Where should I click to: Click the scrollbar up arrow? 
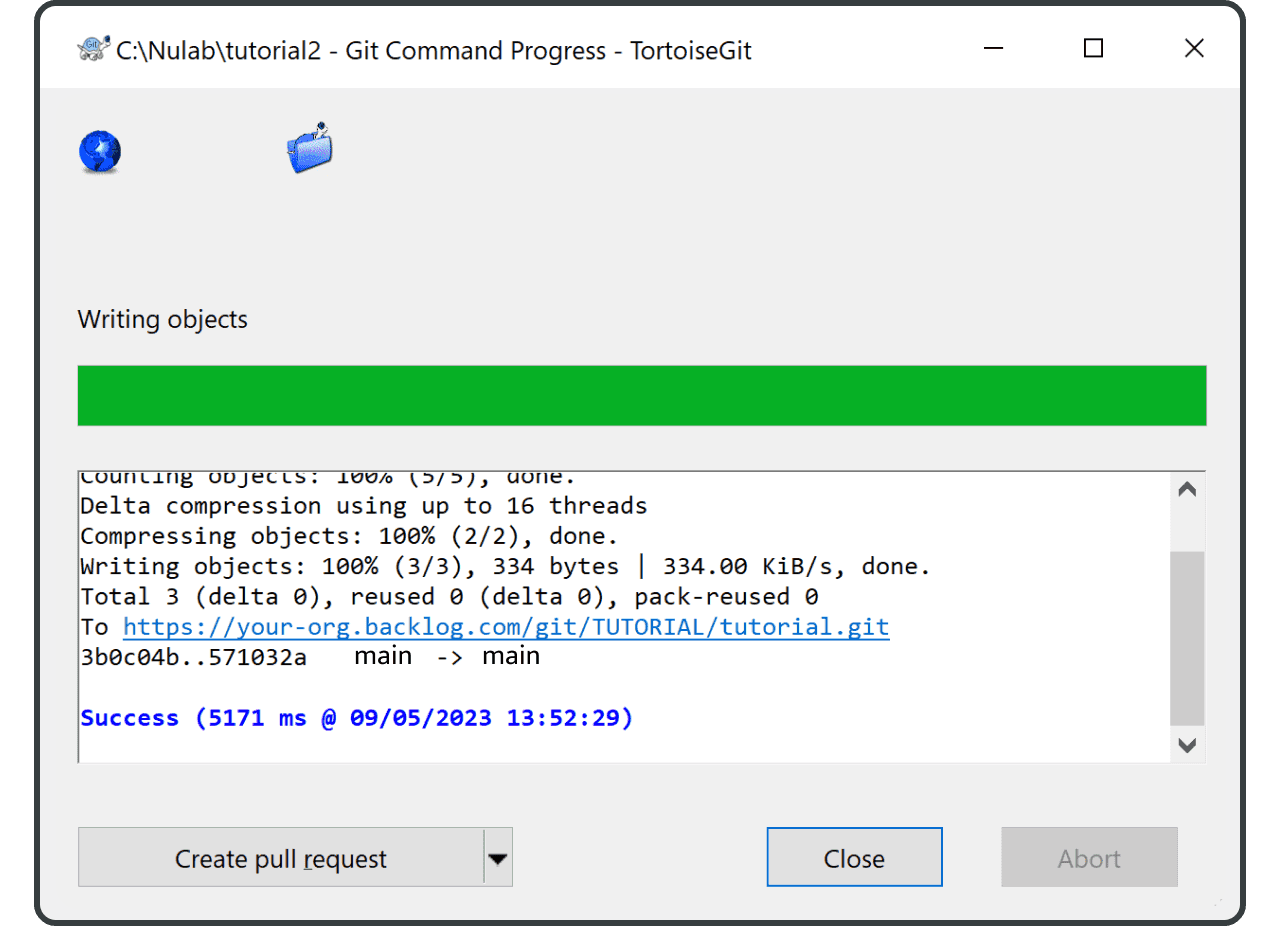[x=1187, y=488]
